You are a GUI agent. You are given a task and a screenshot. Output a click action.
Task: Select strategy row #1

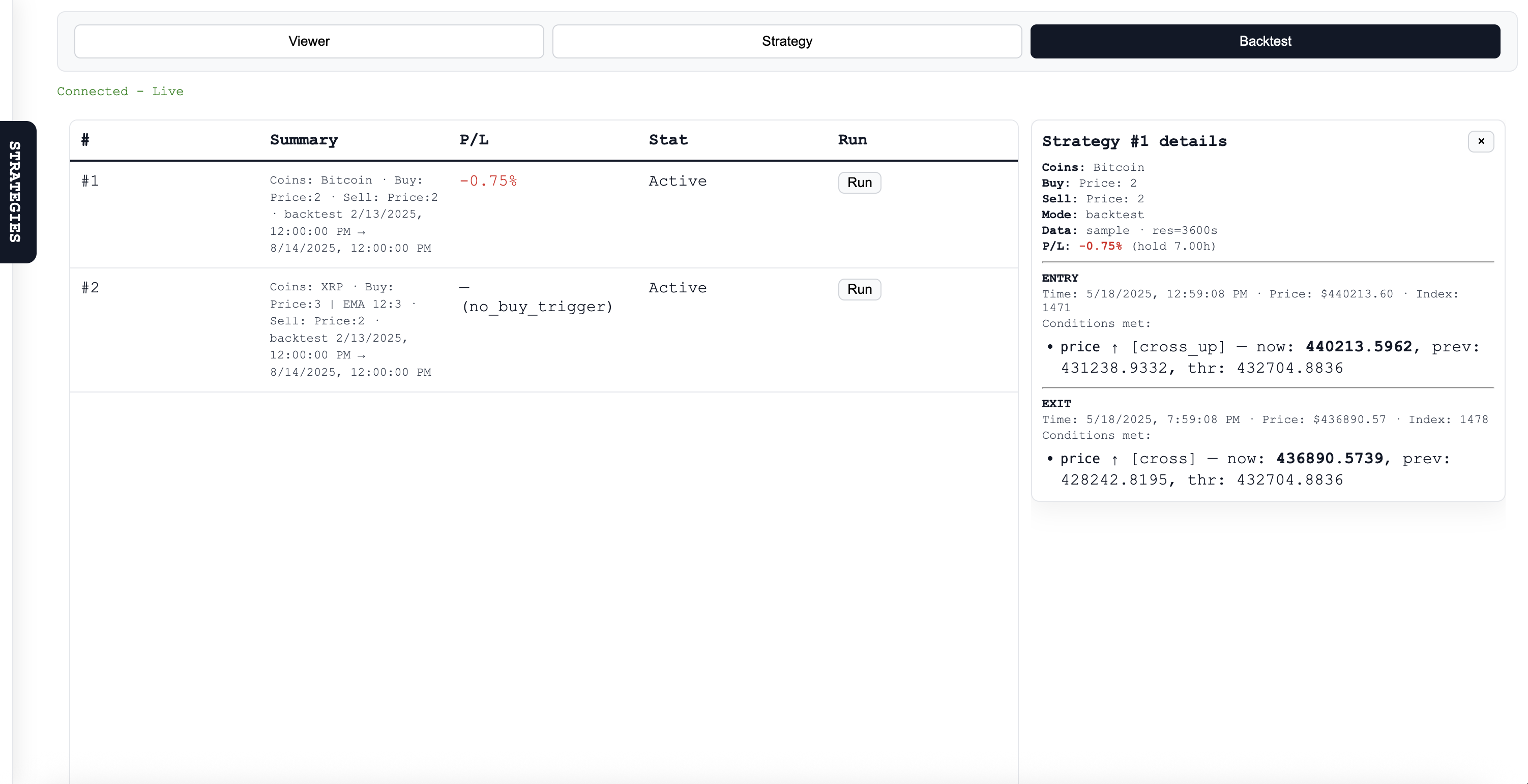click(x=90, y=181)
